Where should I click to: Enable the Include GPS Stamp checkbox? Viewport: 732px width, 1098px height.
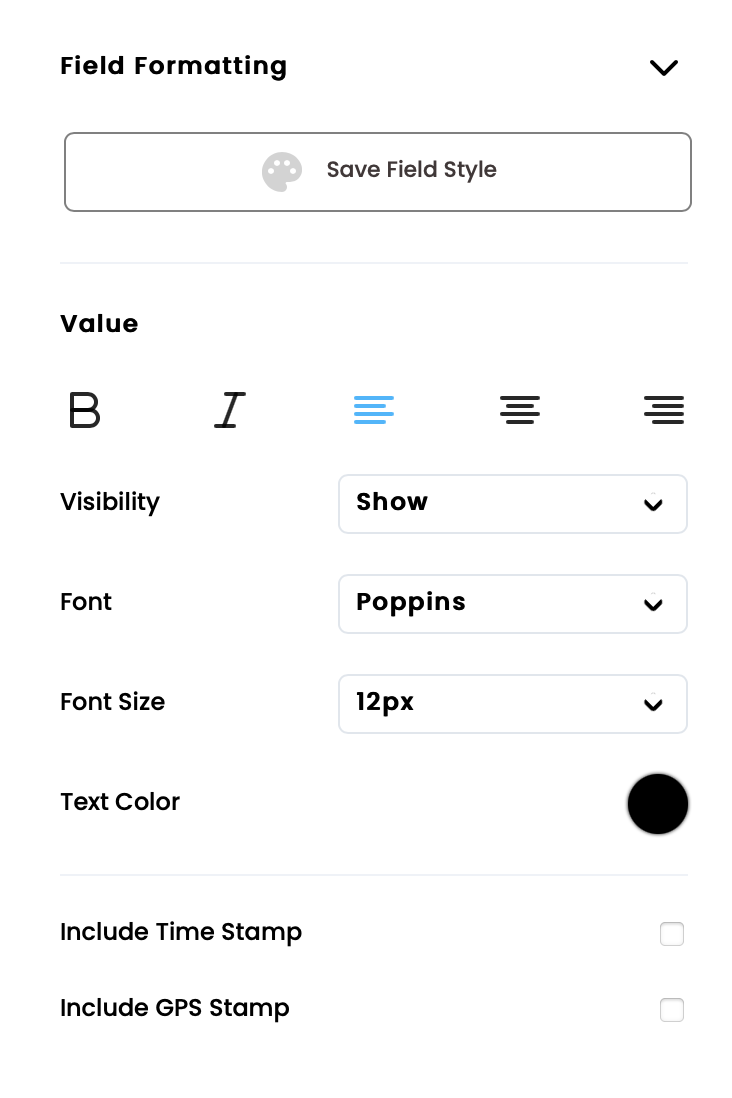coord(672,1010)
